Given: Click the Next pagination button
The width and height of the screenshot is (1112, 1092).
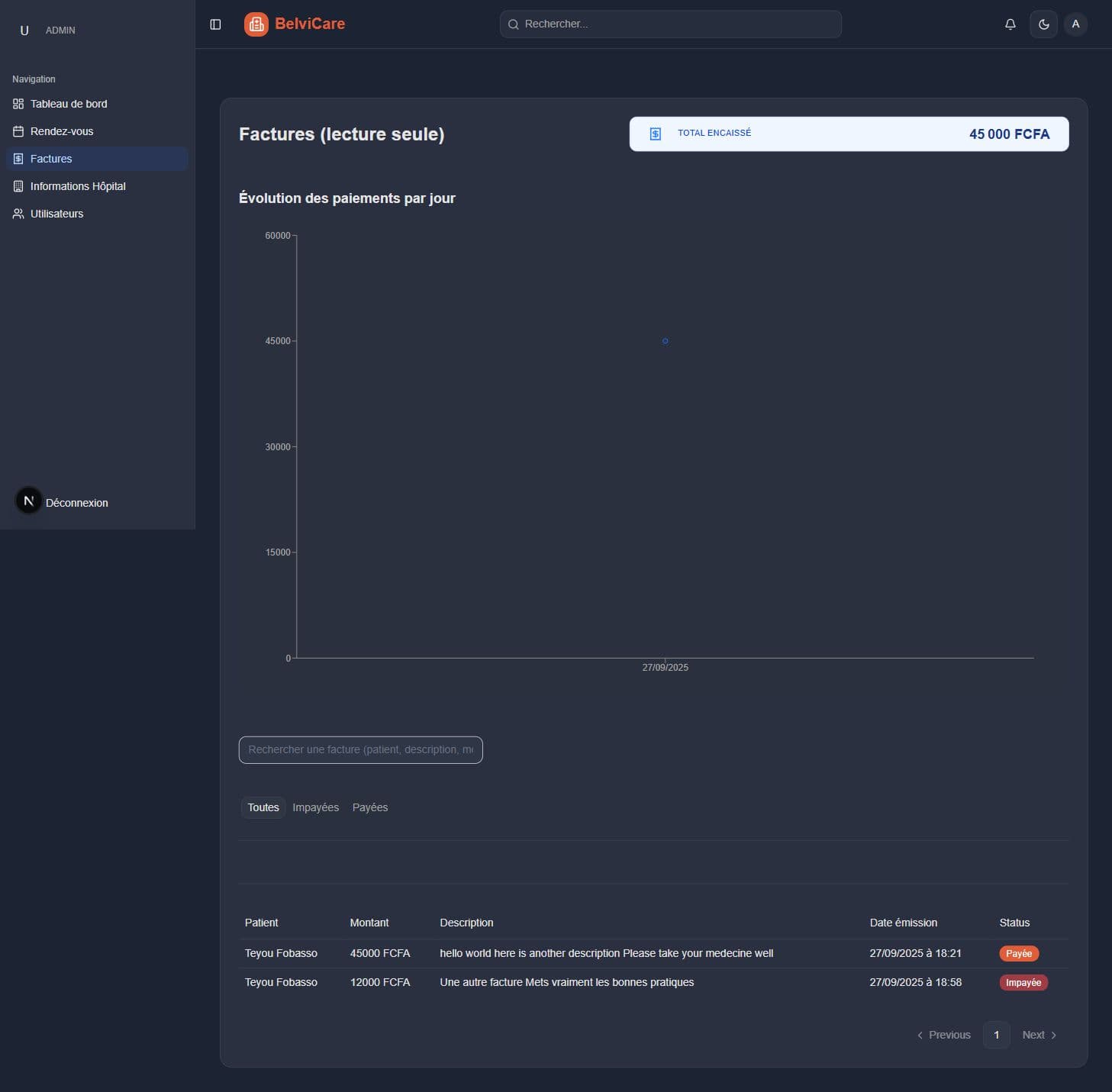Looking at the screenshot, I should point(1039,1035).
